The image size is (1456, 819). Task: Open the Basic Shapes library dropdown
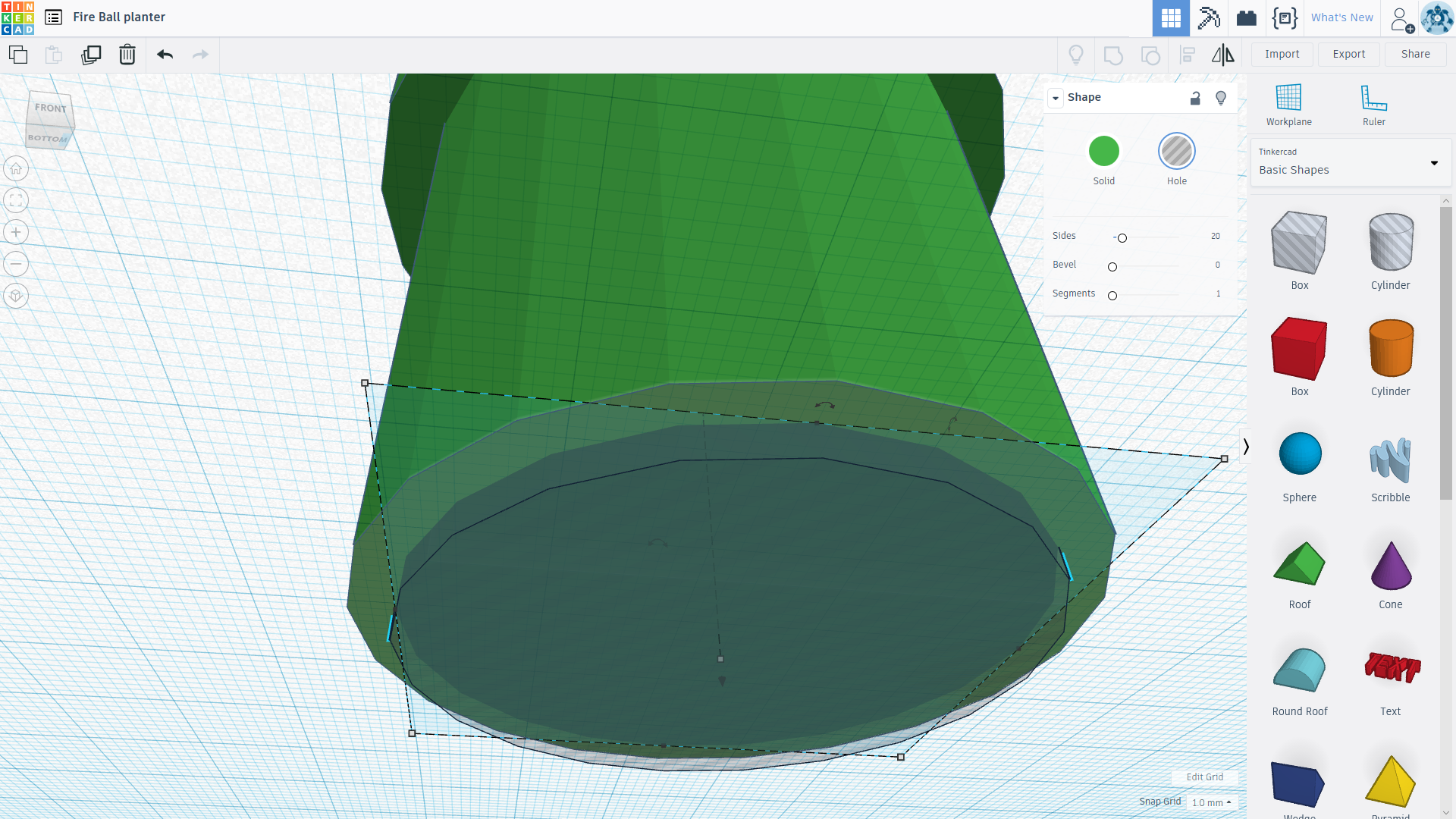(1351, 162)
